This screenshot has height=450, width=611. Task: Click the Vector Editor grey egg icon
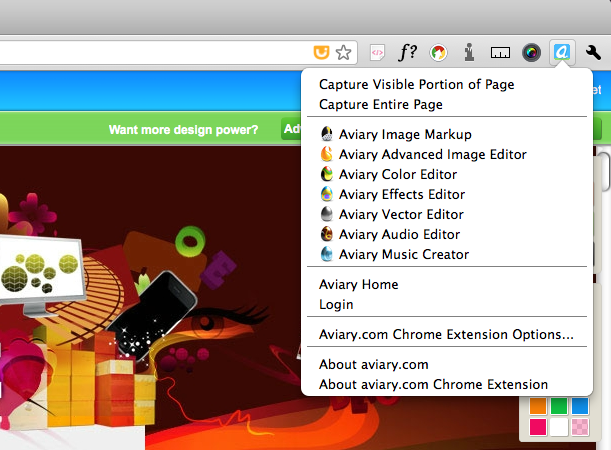click(x=327, y=214)
